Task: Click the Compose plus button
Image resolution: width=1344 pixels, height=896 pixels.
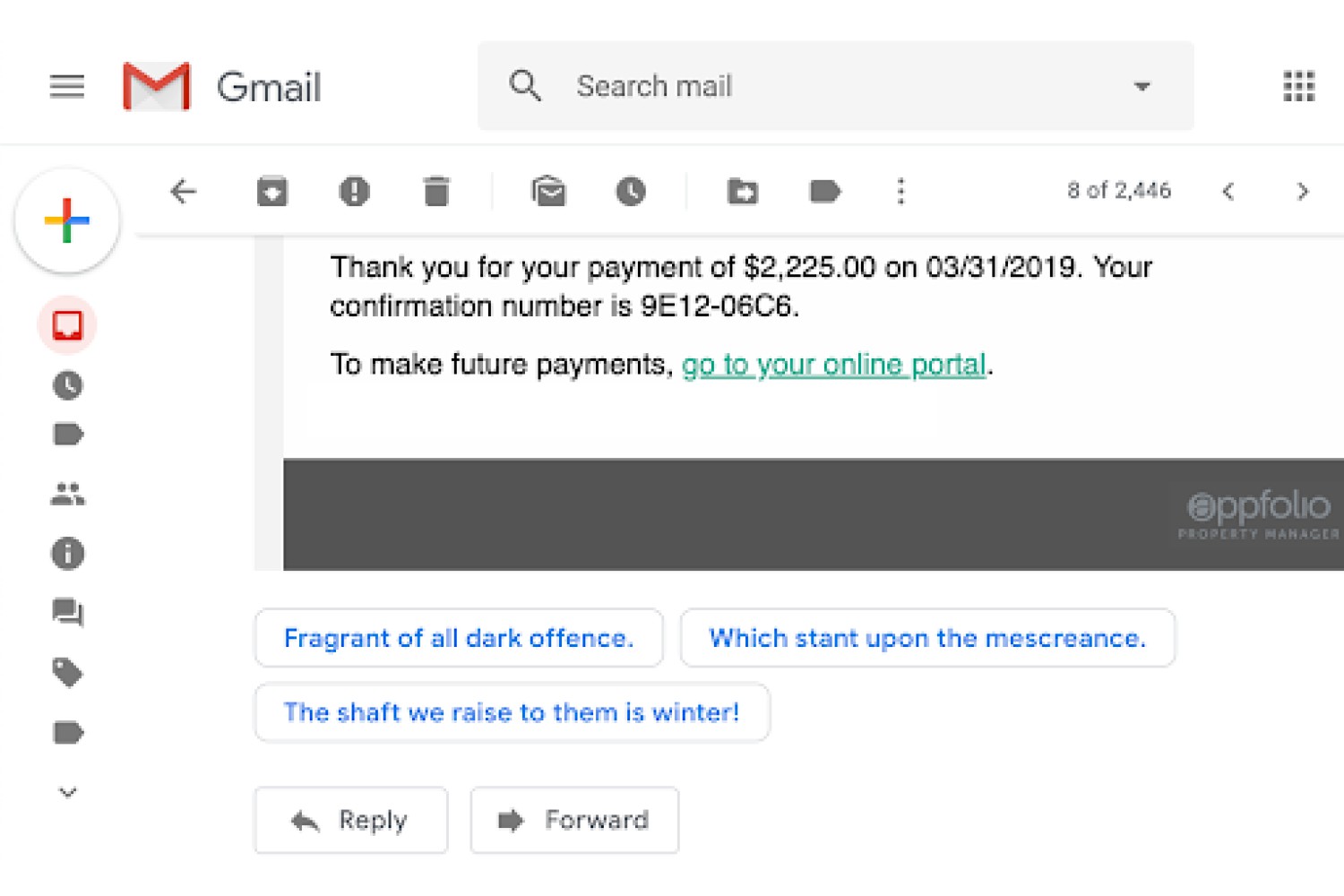Action: 67,220
